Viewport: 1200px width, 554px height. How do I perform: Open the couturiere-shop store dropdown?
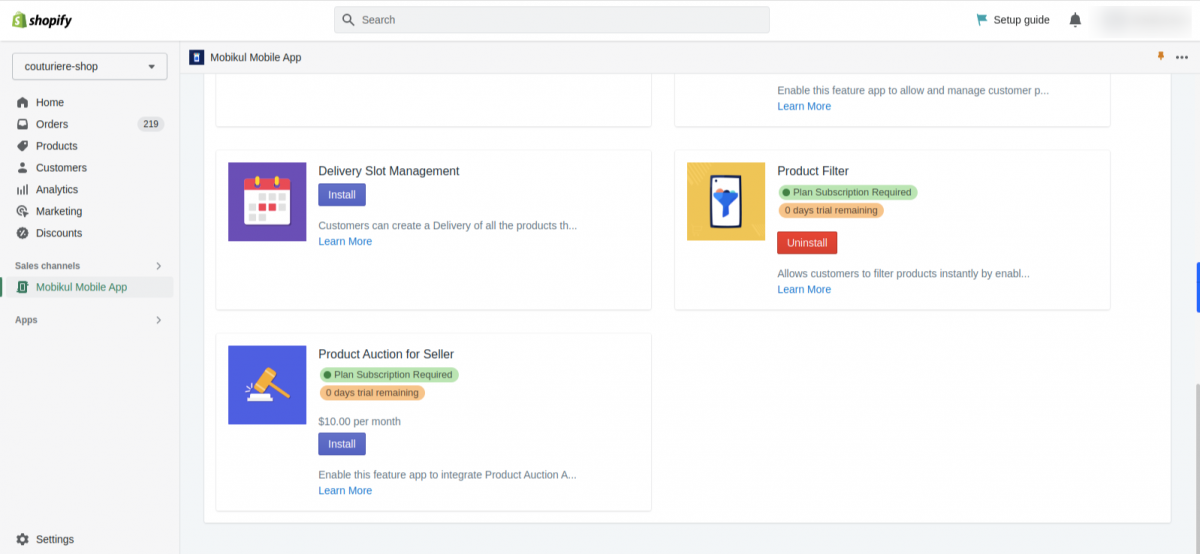coord(89,67)
